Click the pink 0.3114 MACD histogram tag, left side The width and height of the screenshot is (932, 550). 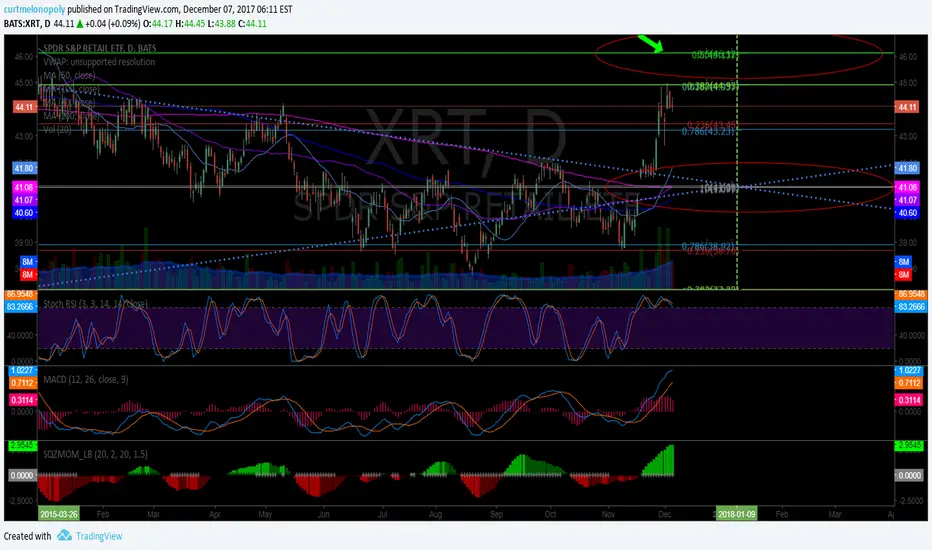(22, 400)
